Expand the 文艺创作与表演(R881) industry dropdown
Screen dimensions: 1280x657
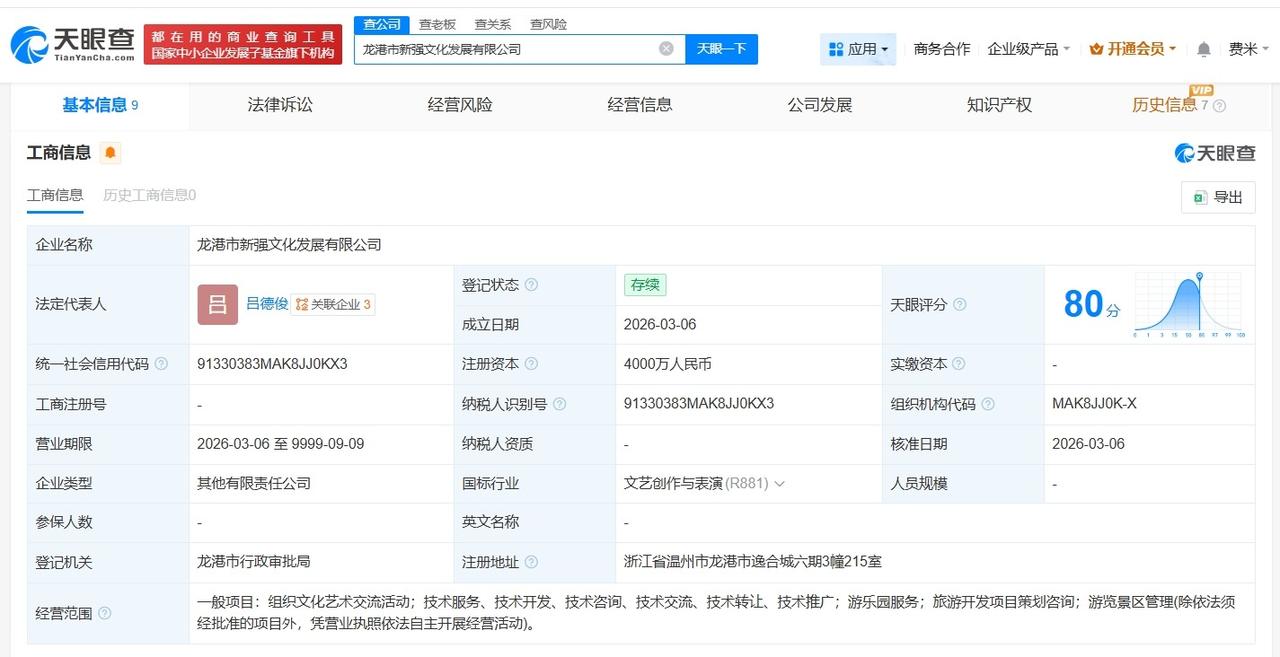click(781, 483)
